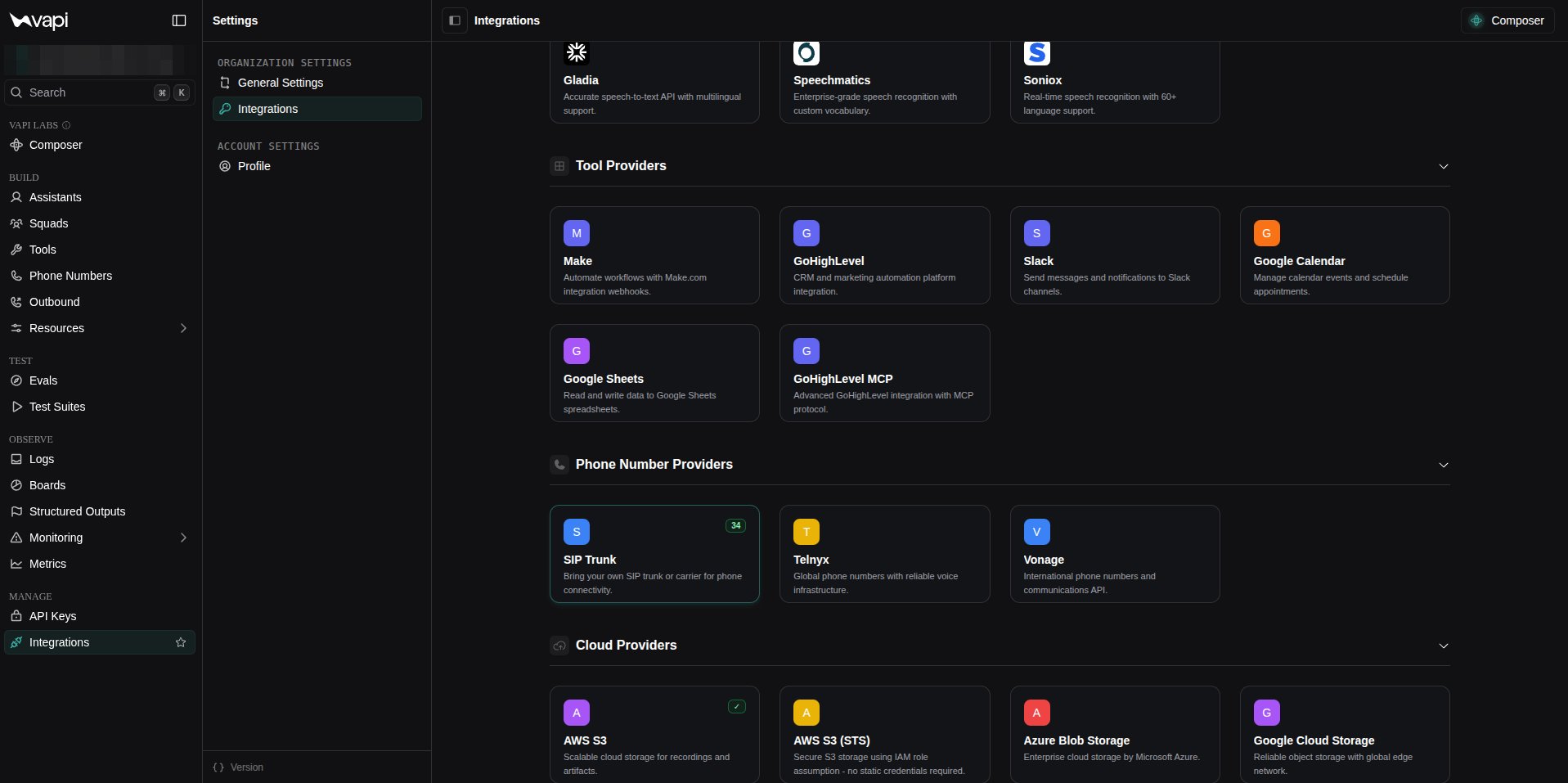Open Boards page
The height and width of the screenshot is (783, 1568).
pos(99,485)
